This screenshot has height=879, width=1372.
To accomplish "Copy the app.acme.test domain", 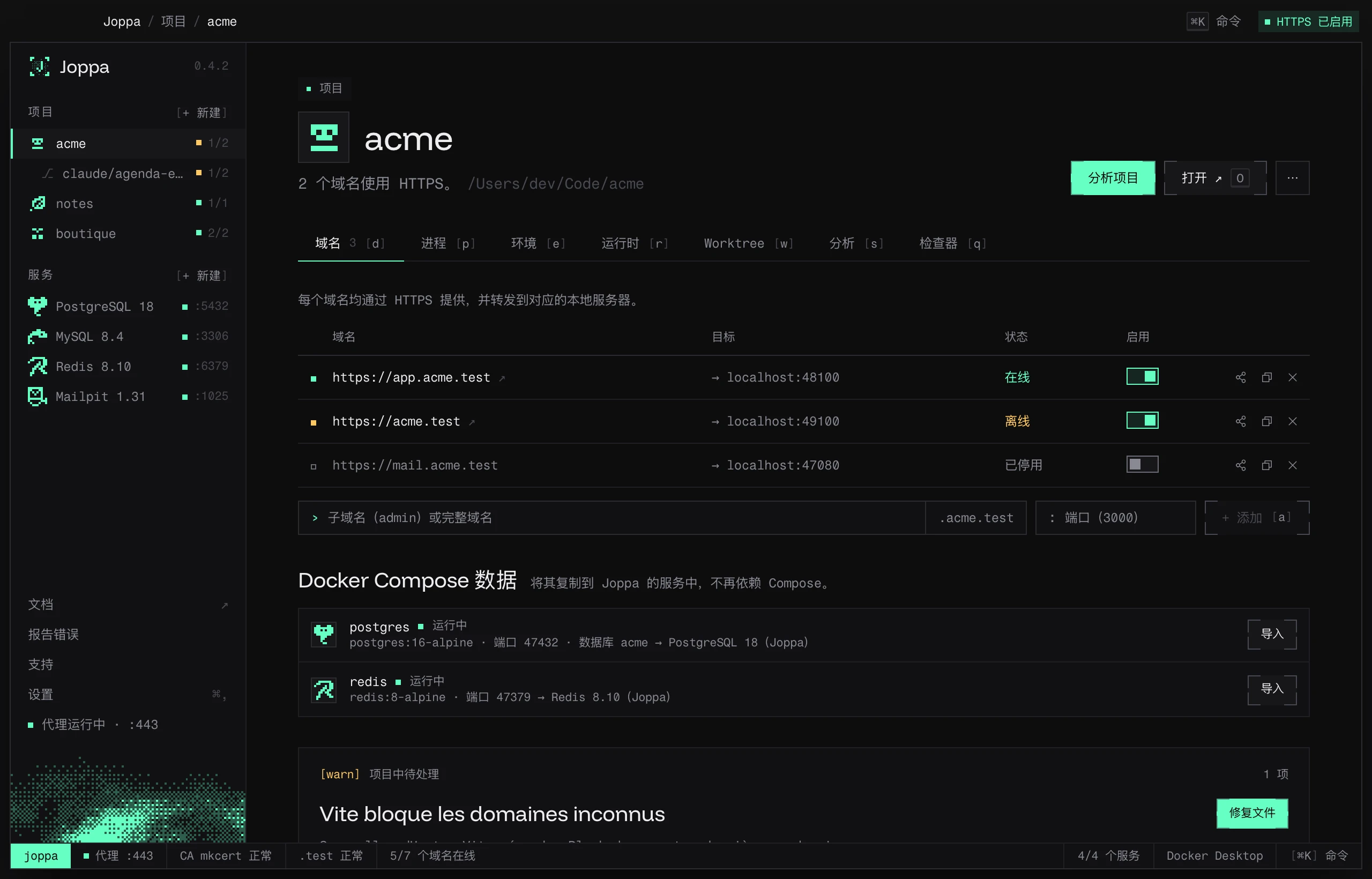I will [x=1266, y=377].
